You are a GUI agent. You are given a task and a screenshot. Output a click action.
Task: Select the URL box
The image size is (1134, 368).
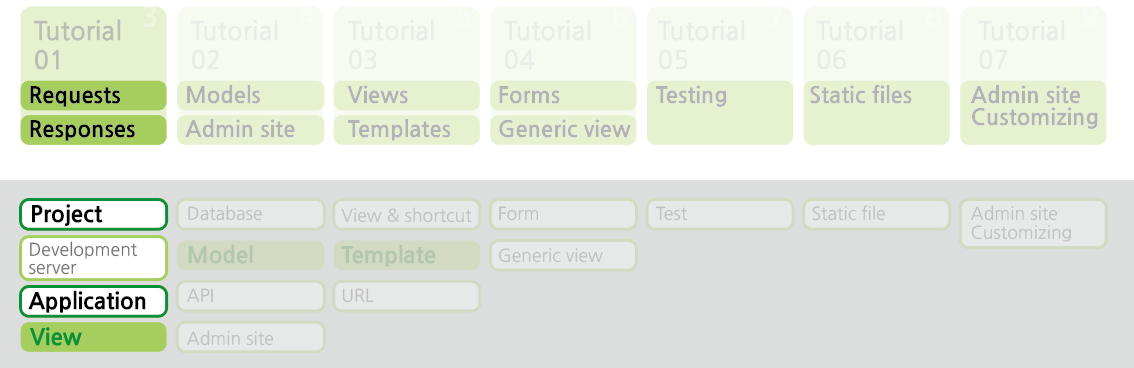point(407,296)
